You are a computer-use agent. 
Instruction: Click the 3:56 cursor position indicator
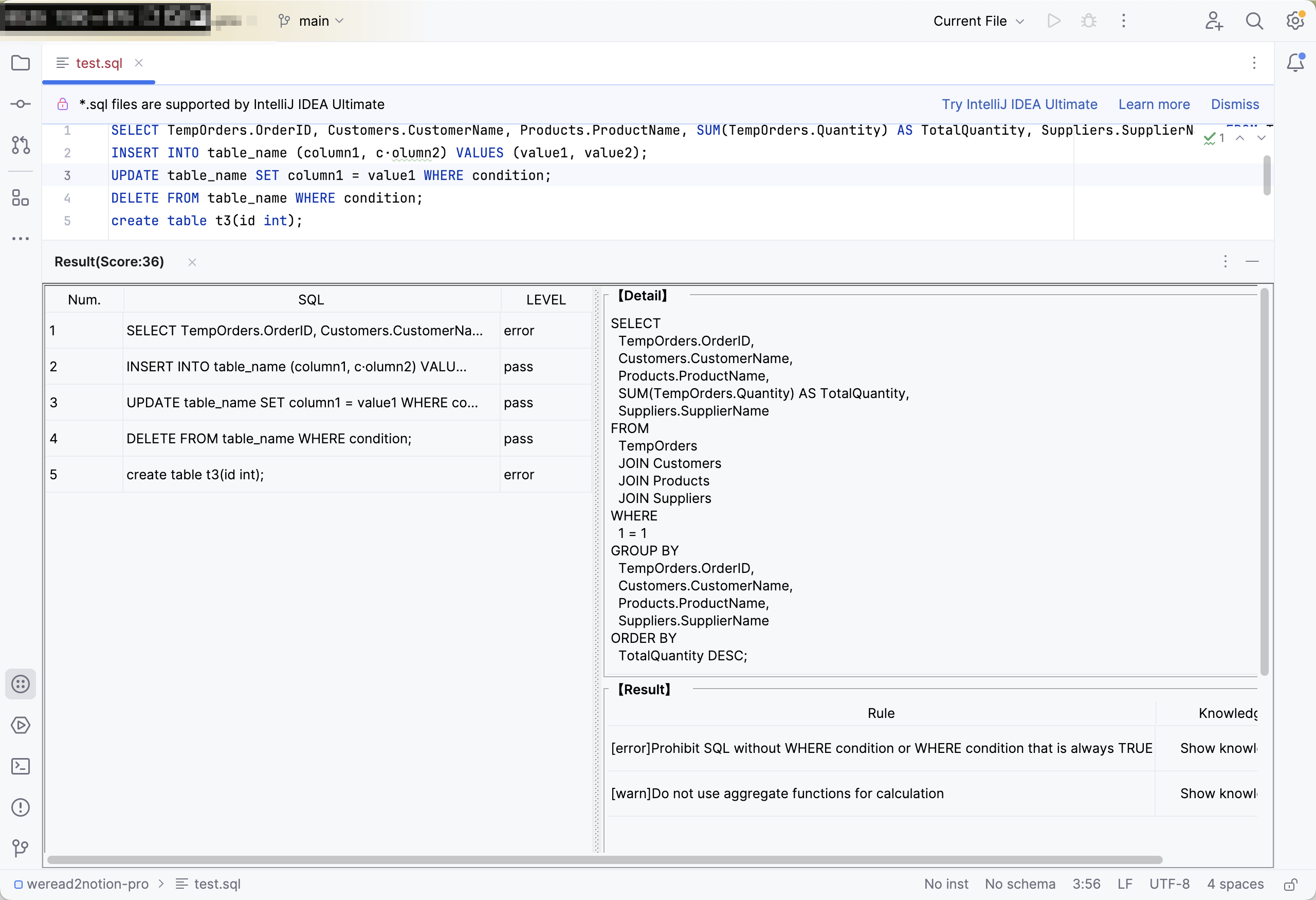[x=1086, y=884]
